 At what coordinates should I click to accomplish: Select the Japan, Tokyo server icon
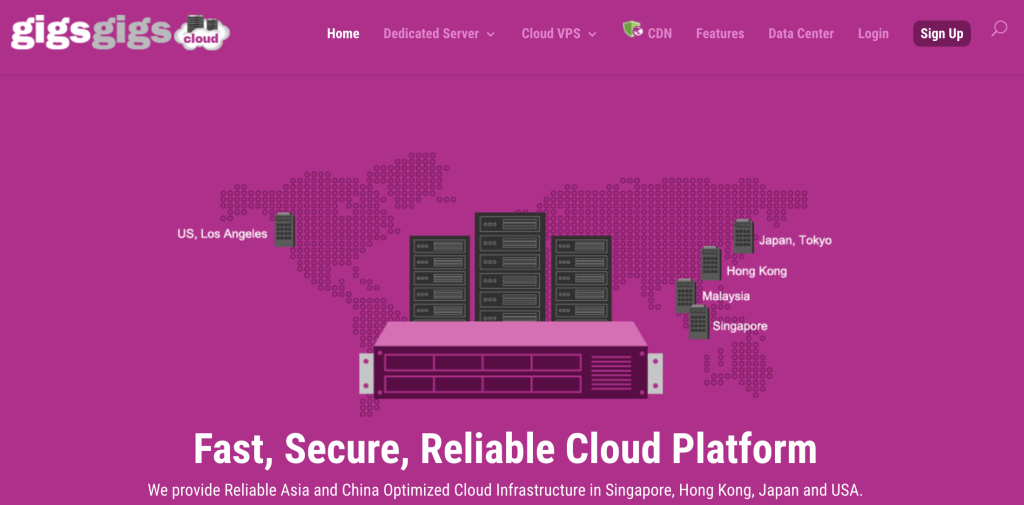point(743,236)
